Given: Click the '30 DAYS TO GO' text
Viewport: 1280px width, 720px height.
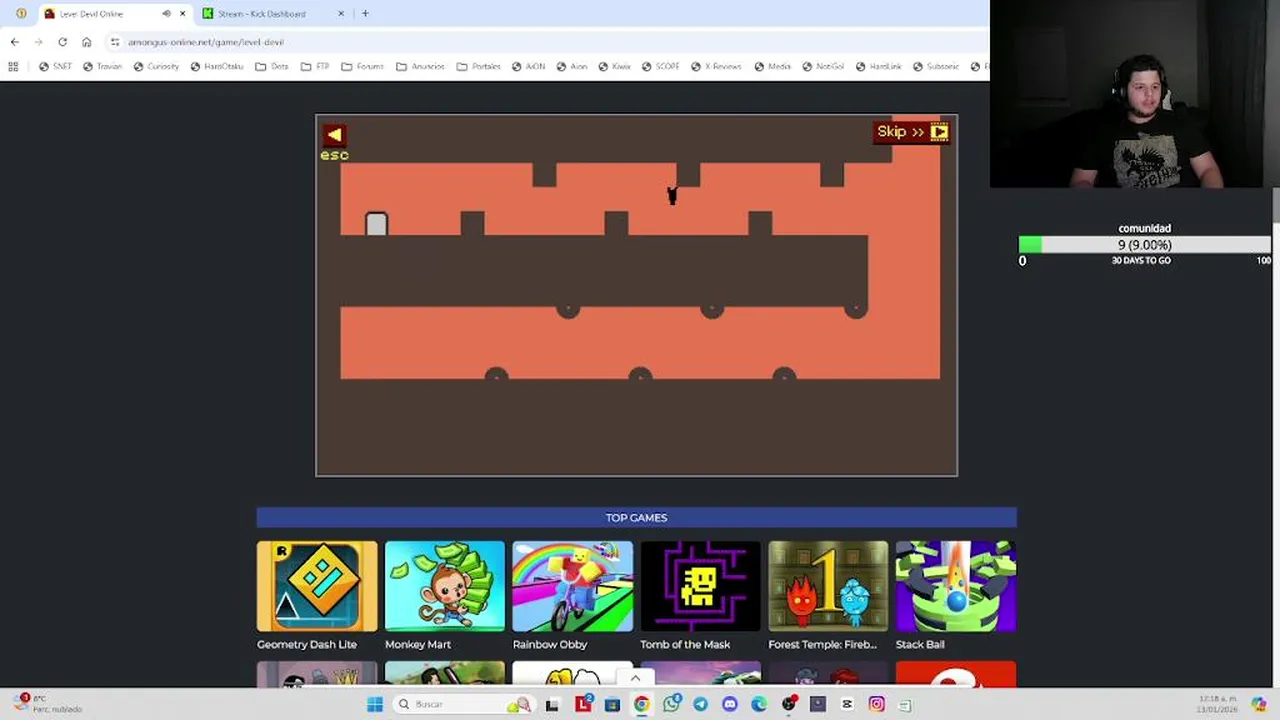Looking at the screenshot, I should pyautogui.click(x=1141, y=260).
